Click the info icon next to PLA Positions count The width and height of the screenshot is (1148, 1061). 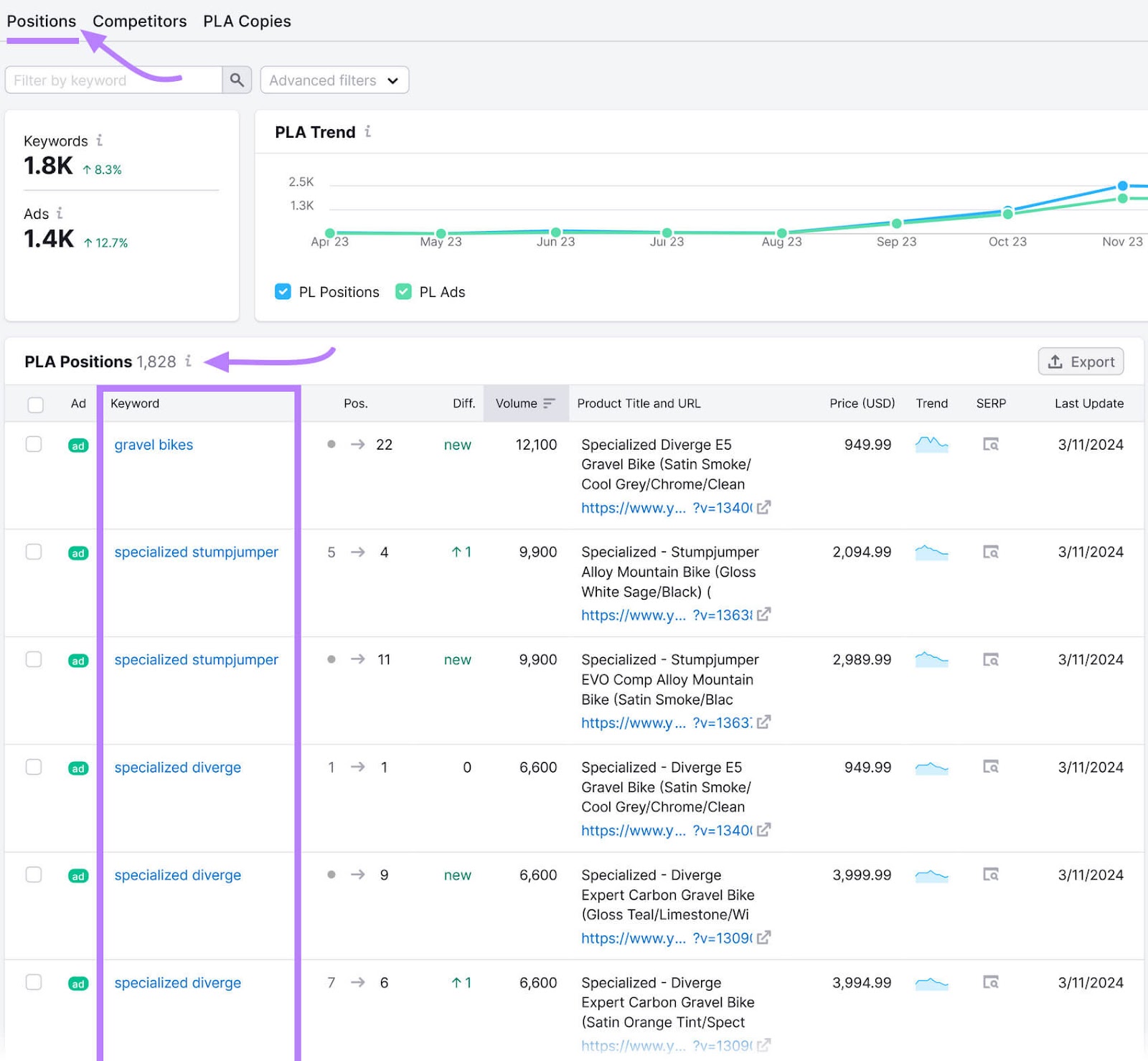coord(188,362)
